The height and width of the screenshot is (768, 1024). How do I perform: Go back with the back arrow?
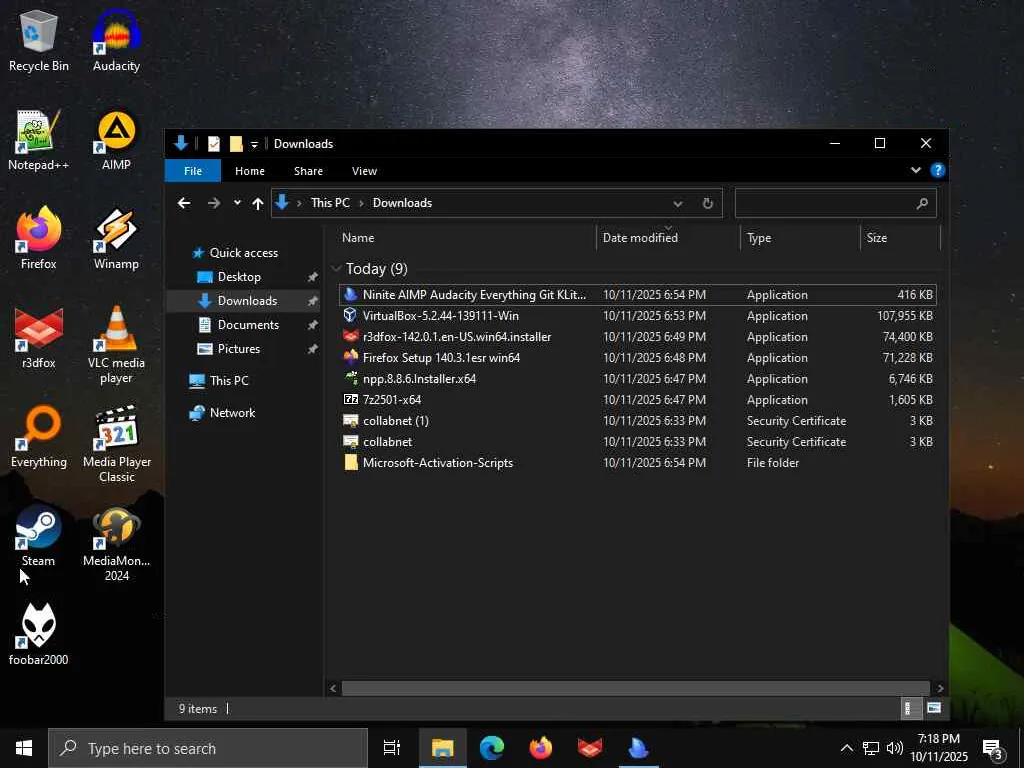click(x=184, y=203)
